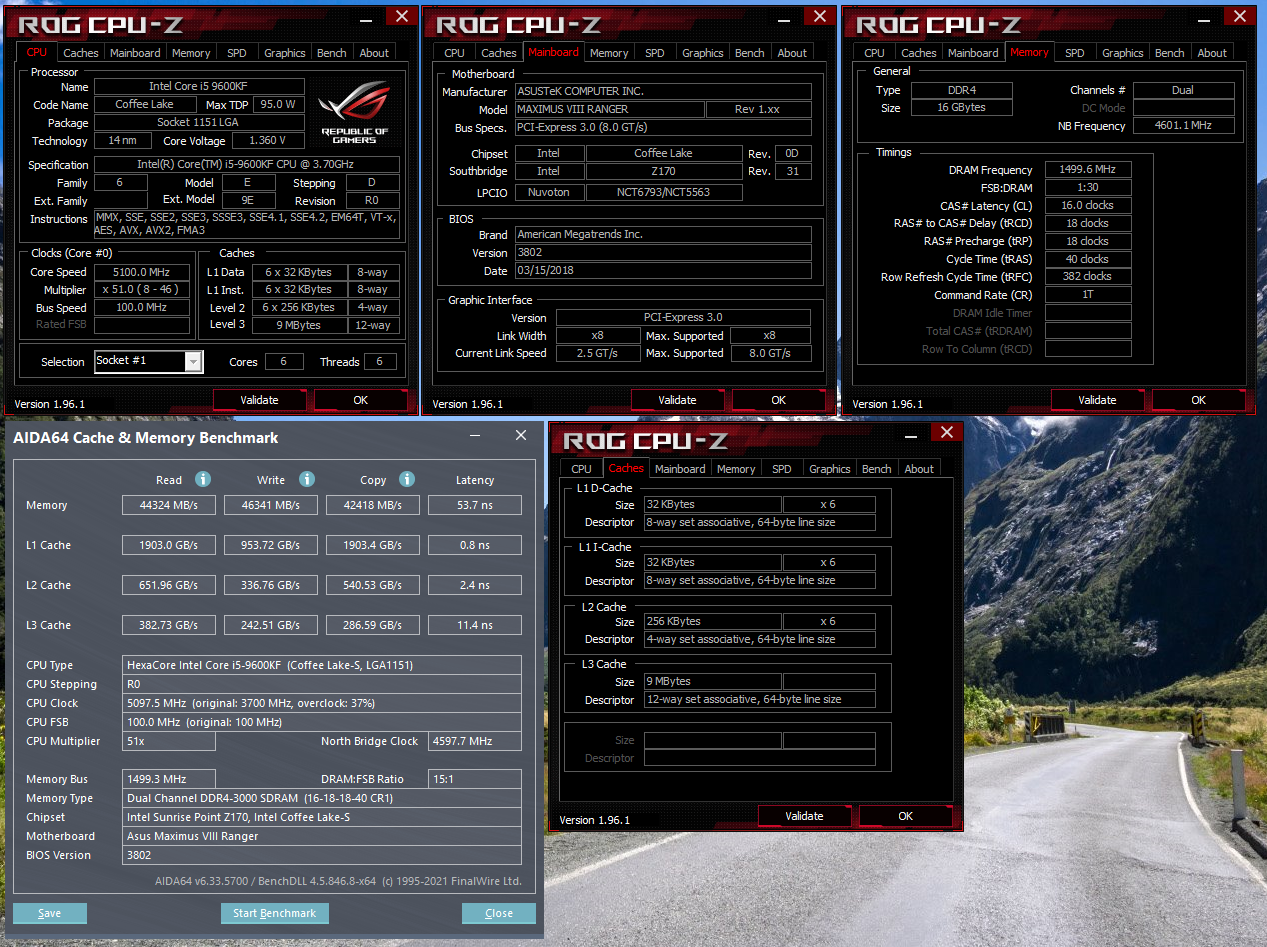1267x947 pixels.
Task: Open Bench tab in the Caches window
Action: coord(876,469)
